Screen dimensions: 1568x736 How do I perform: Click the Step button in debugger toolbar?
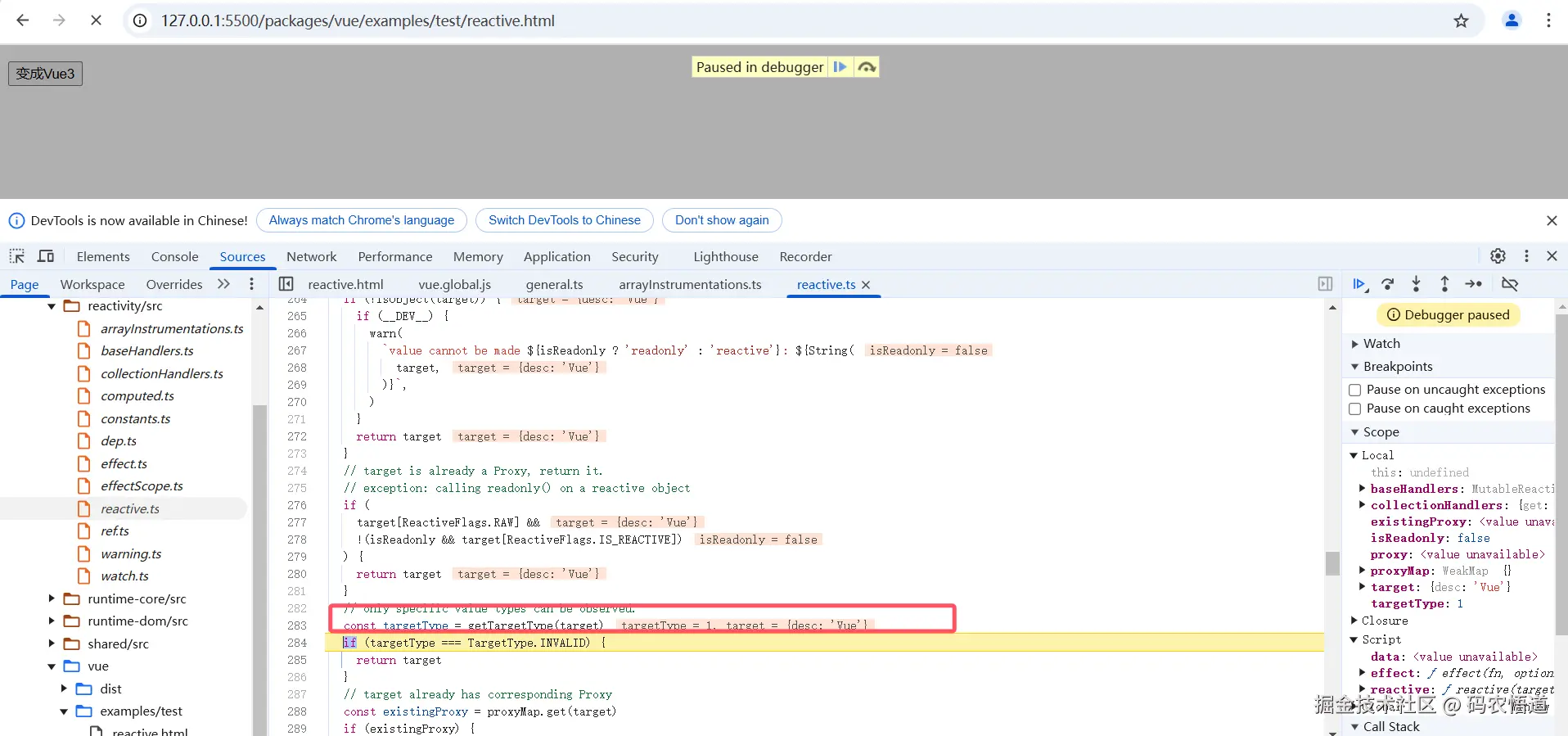1474,284
